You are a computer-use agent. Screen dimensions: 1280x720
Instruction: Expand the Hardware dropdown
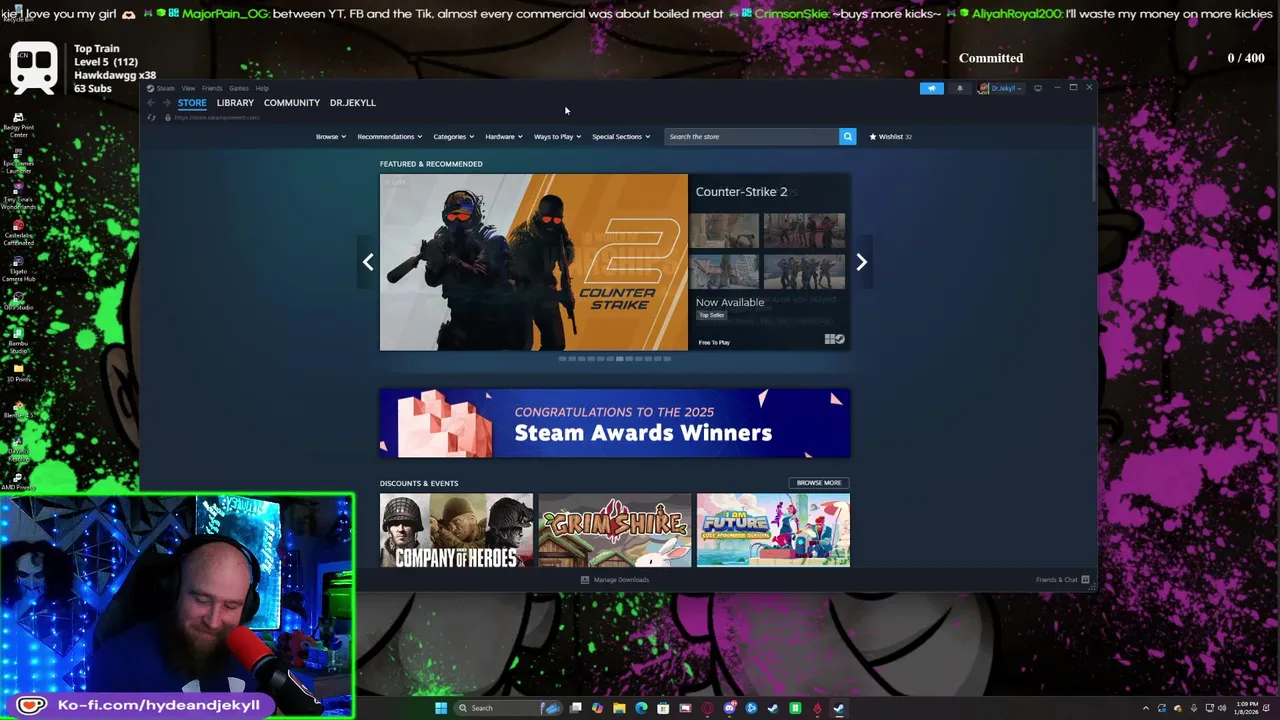click(x=503, y=136)
